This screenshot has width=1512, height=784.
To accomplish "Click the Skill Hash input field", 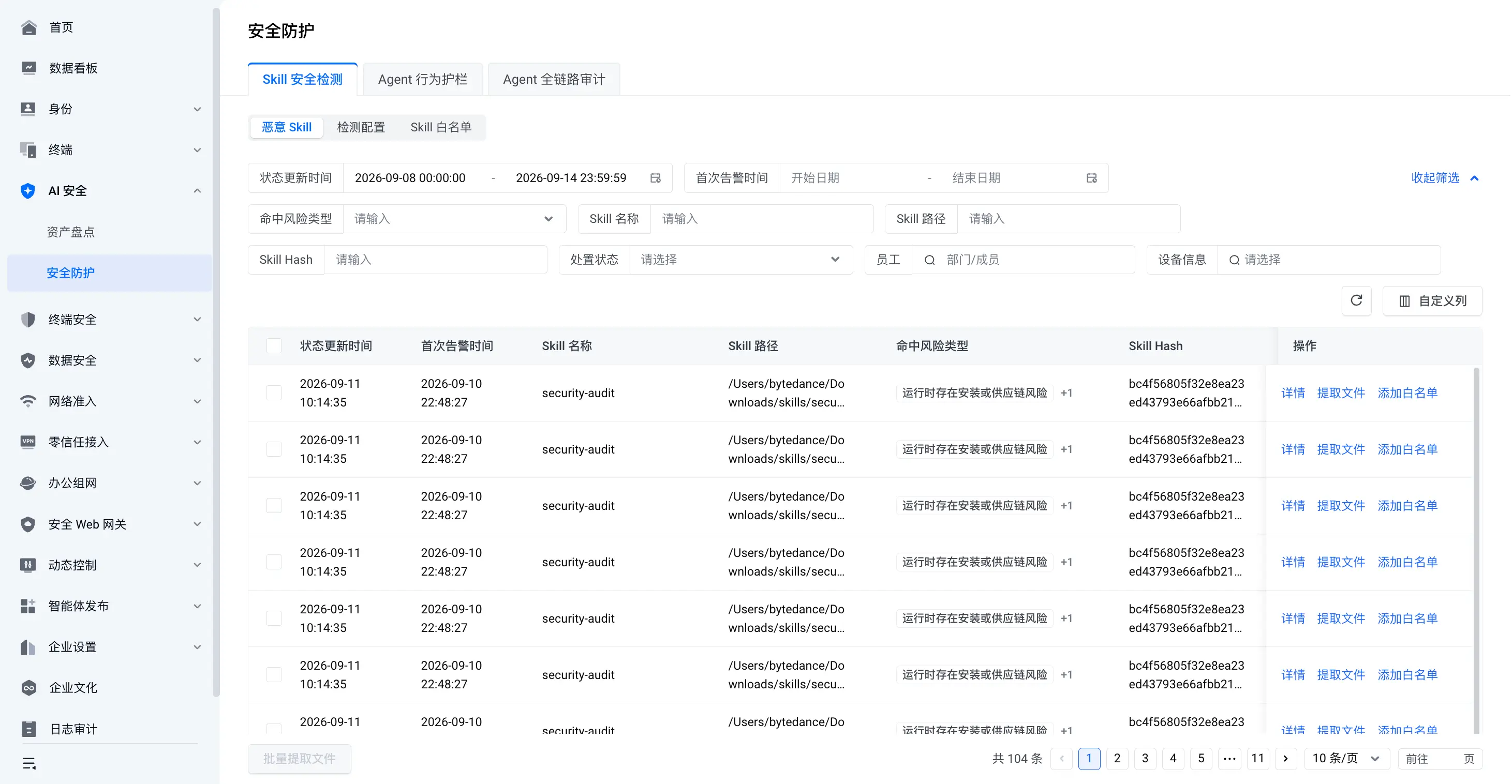I will 436,260.
